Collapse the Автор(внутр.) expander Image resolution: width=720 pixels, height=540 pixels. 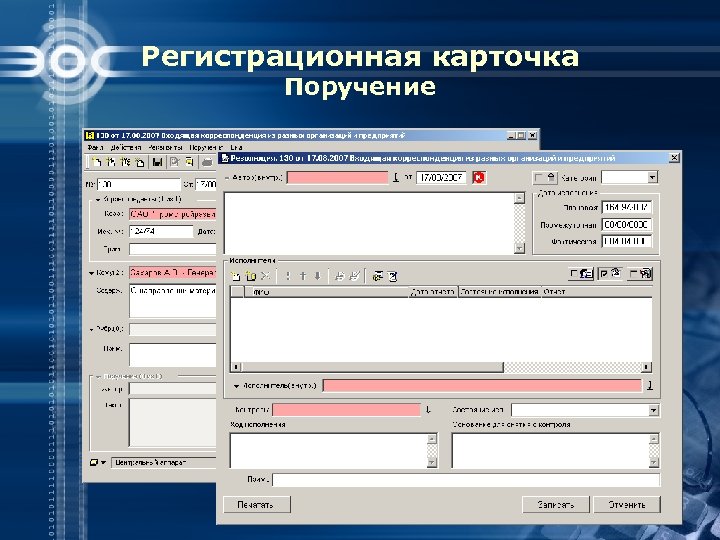227,178
